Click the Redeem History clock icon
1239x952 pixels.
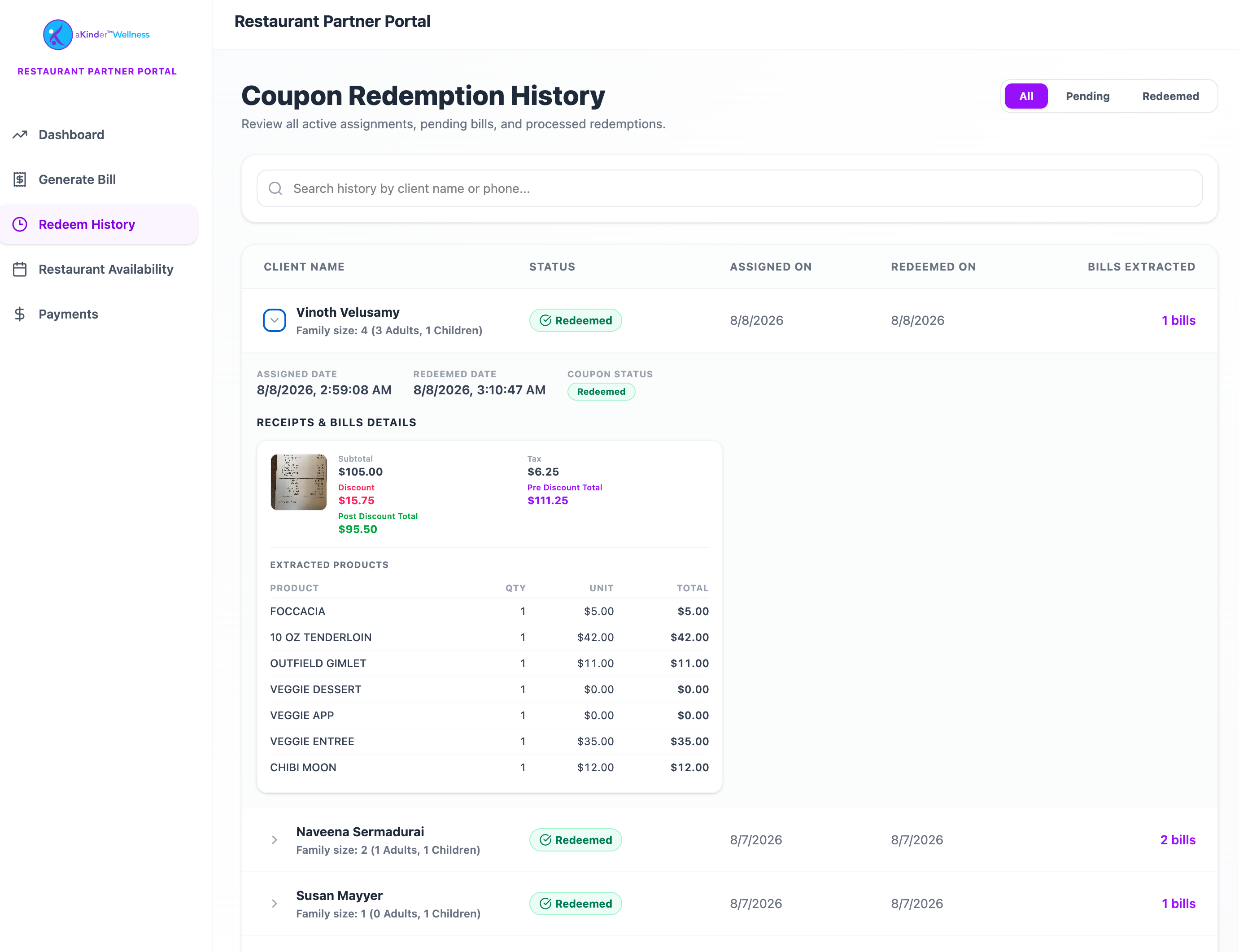coord(20,224)
